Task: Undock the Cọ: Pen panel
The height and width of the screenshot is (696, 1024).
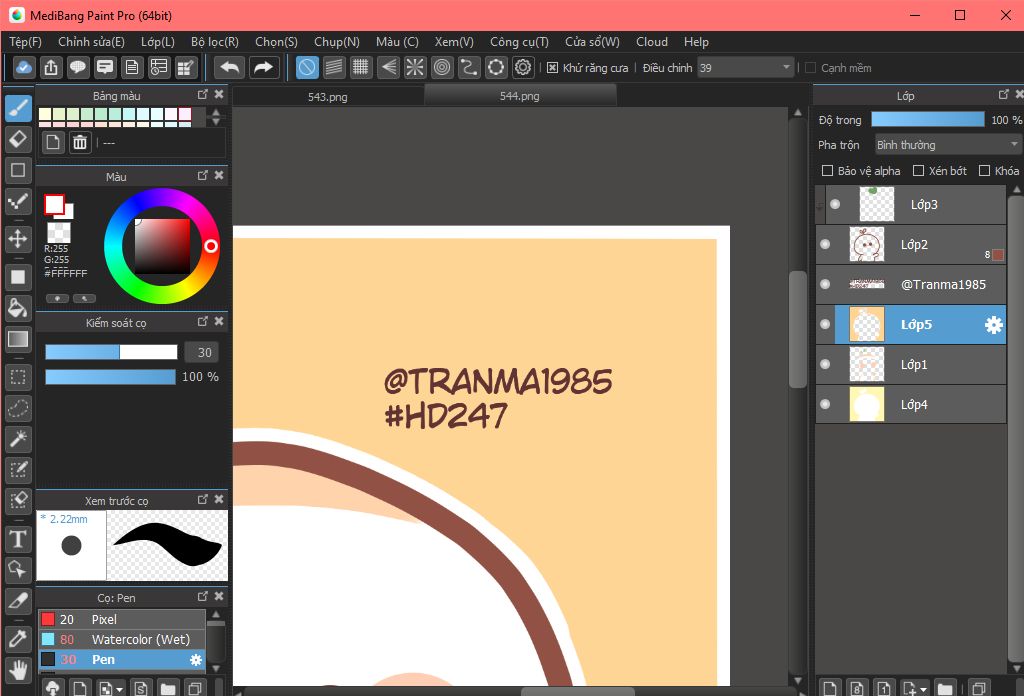Action: click(202, 597)
